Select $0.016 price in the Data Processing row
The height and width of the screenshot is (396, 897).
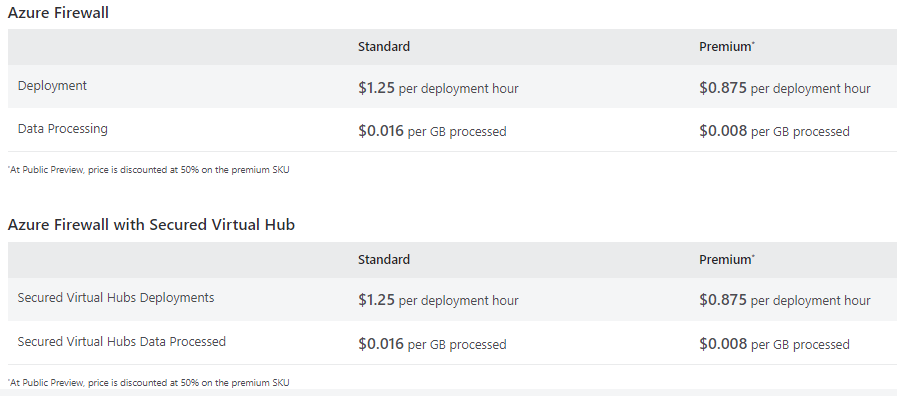(381, 131)
